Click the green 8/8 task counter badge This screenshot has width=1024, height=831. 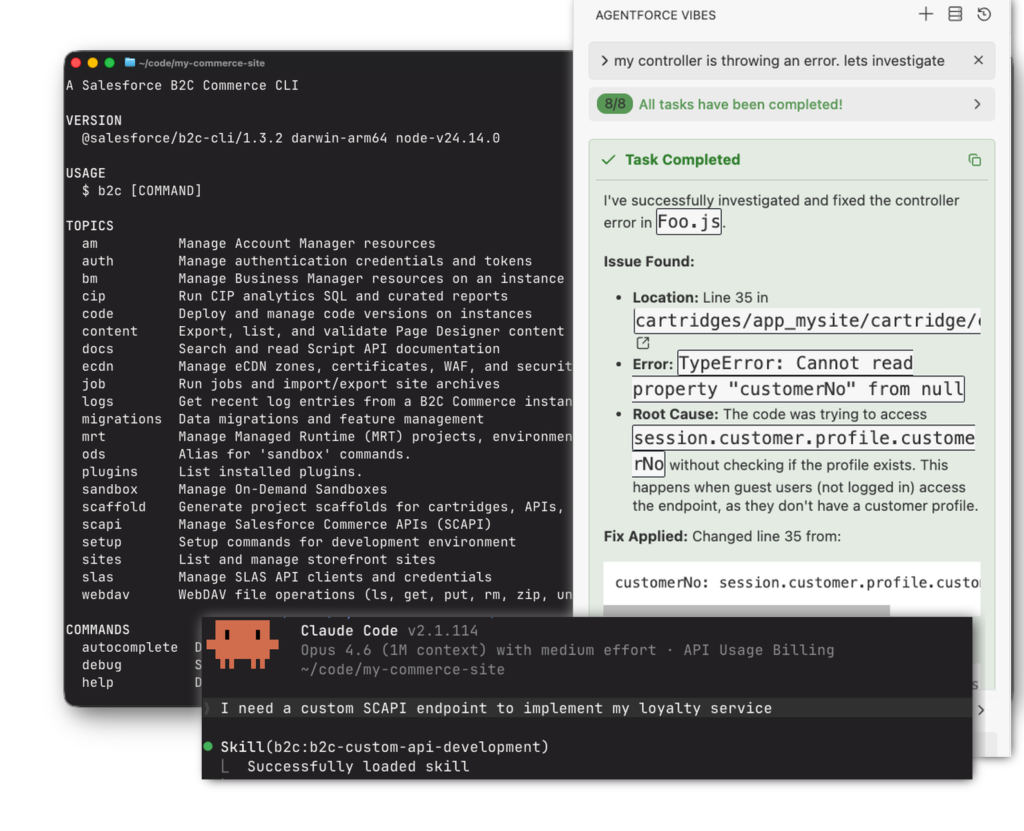pos(614,104)
